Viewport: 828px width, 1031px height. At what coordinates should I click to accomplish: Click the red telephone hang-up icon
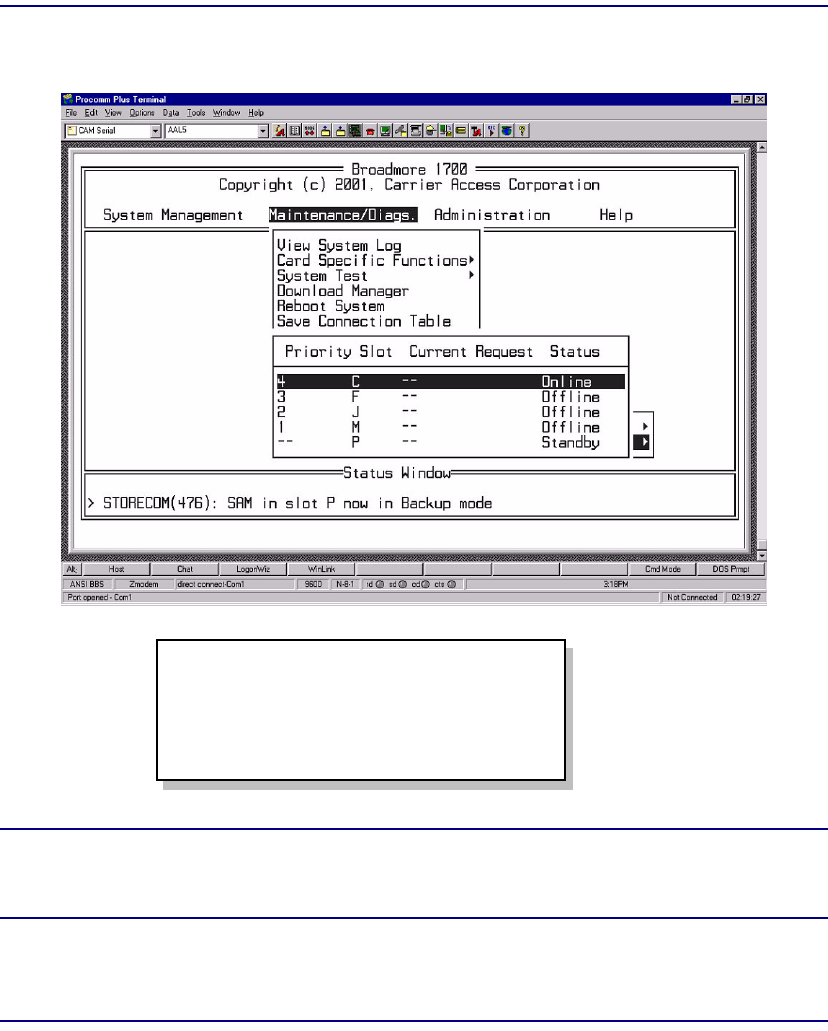[370, 131]
